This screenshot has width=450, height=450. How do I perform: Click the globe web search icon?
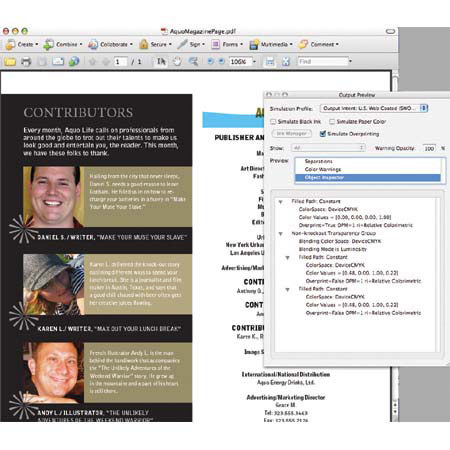[74, 62]
